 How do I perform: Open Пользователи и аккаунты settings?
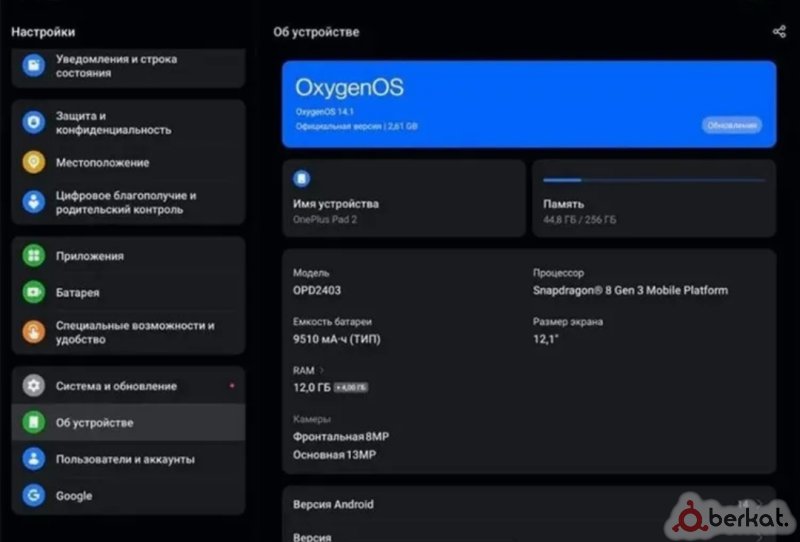128,459
